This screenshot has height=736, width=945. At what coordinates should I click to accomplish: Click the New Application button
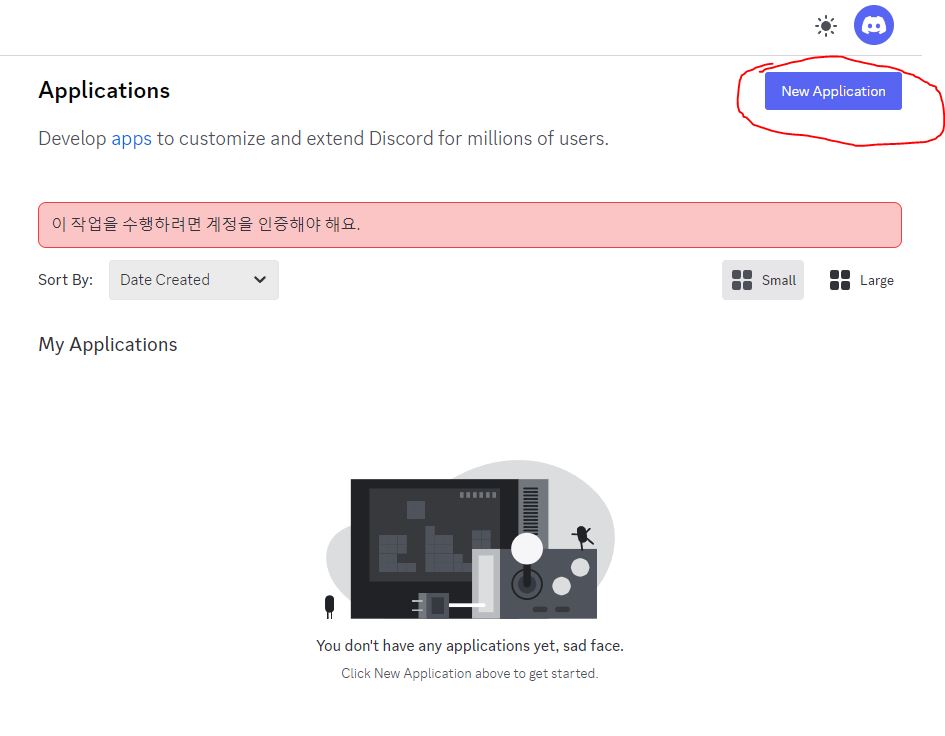coord(833,91)
